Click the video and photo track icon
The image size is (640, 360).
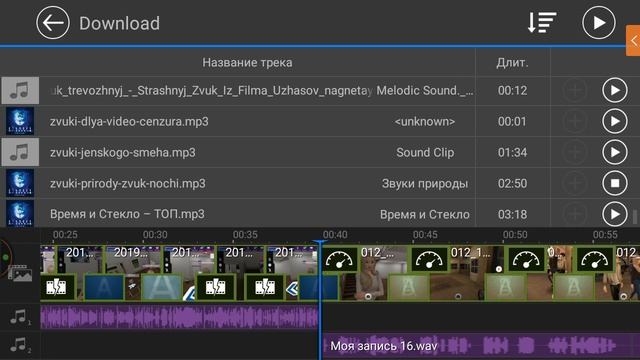[x=20, y=273]
